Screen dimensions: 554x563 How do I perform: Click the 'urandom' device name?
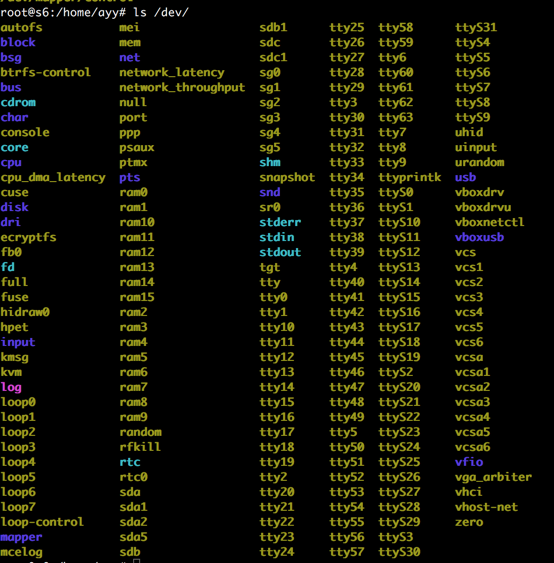(479, 162)
